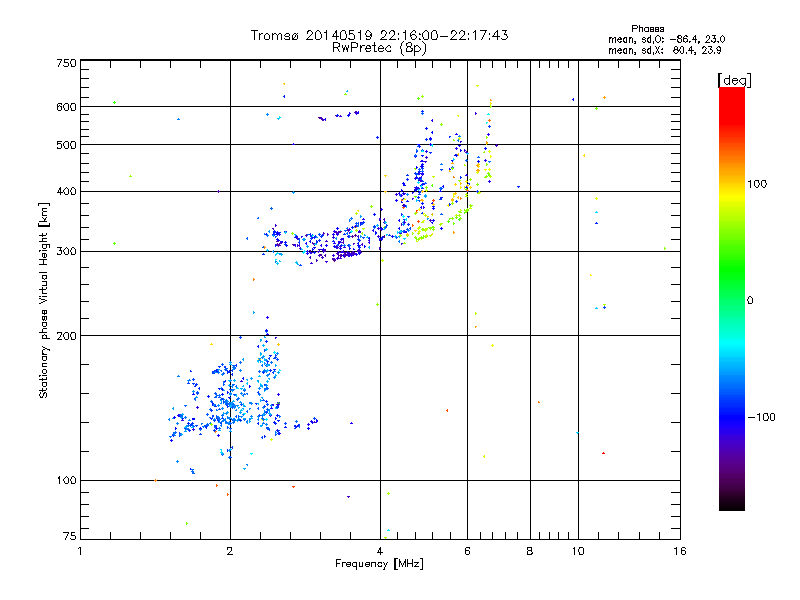
Task: Click the 'mean, sd,X: 80.4, 23.9' text
Action: click(664, 50)
